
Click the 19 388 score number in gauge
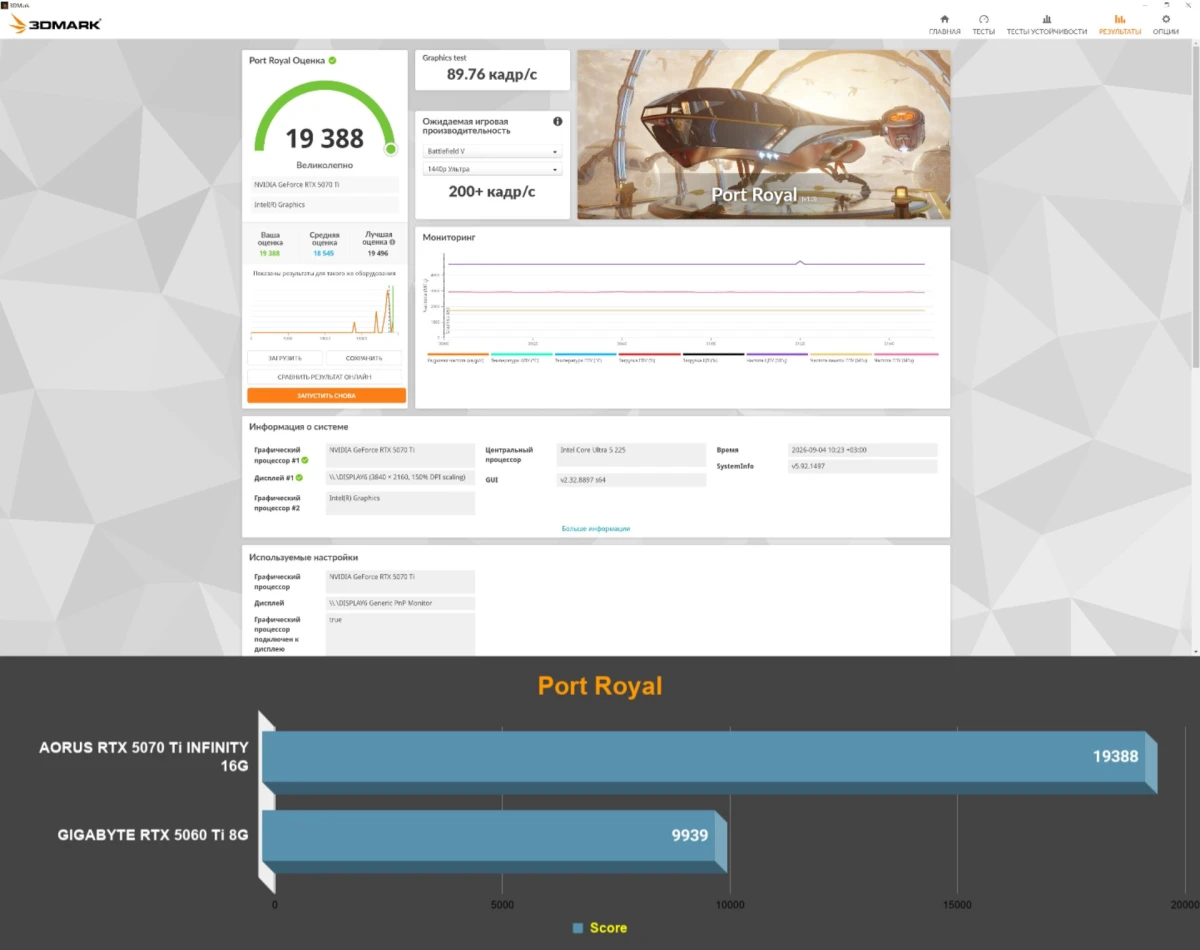click(x=325, y=138)
